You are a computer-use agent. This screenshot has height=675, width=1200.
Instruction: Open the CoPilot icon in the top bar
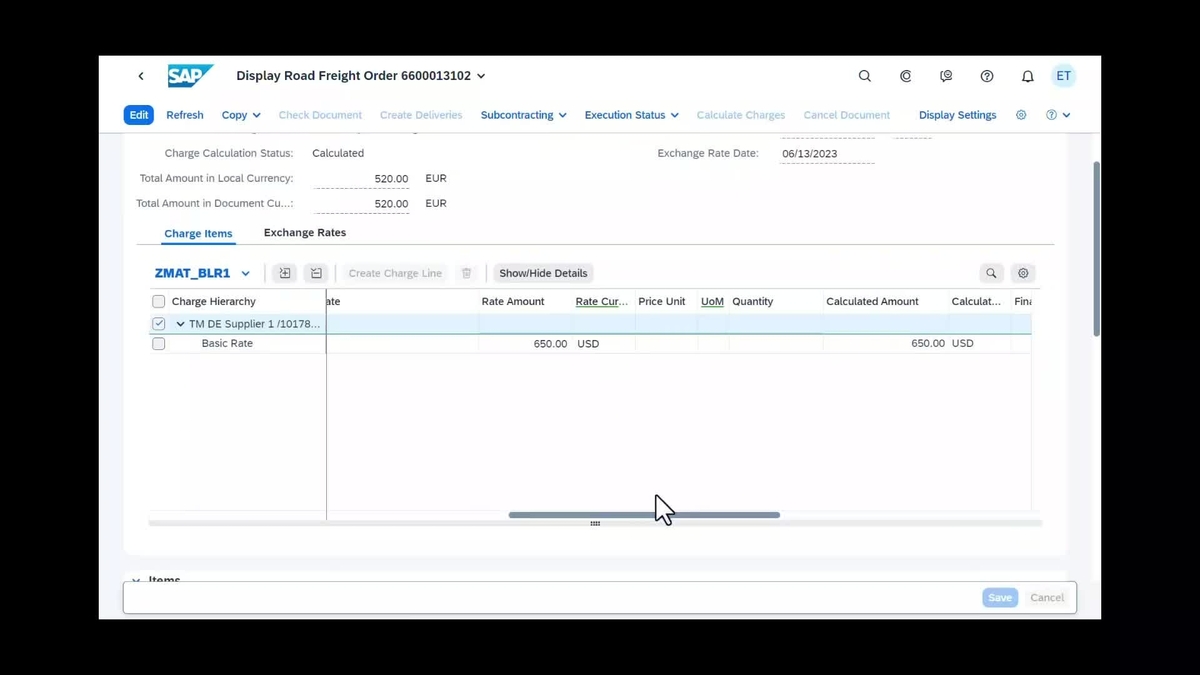click(x=905, y=75)
